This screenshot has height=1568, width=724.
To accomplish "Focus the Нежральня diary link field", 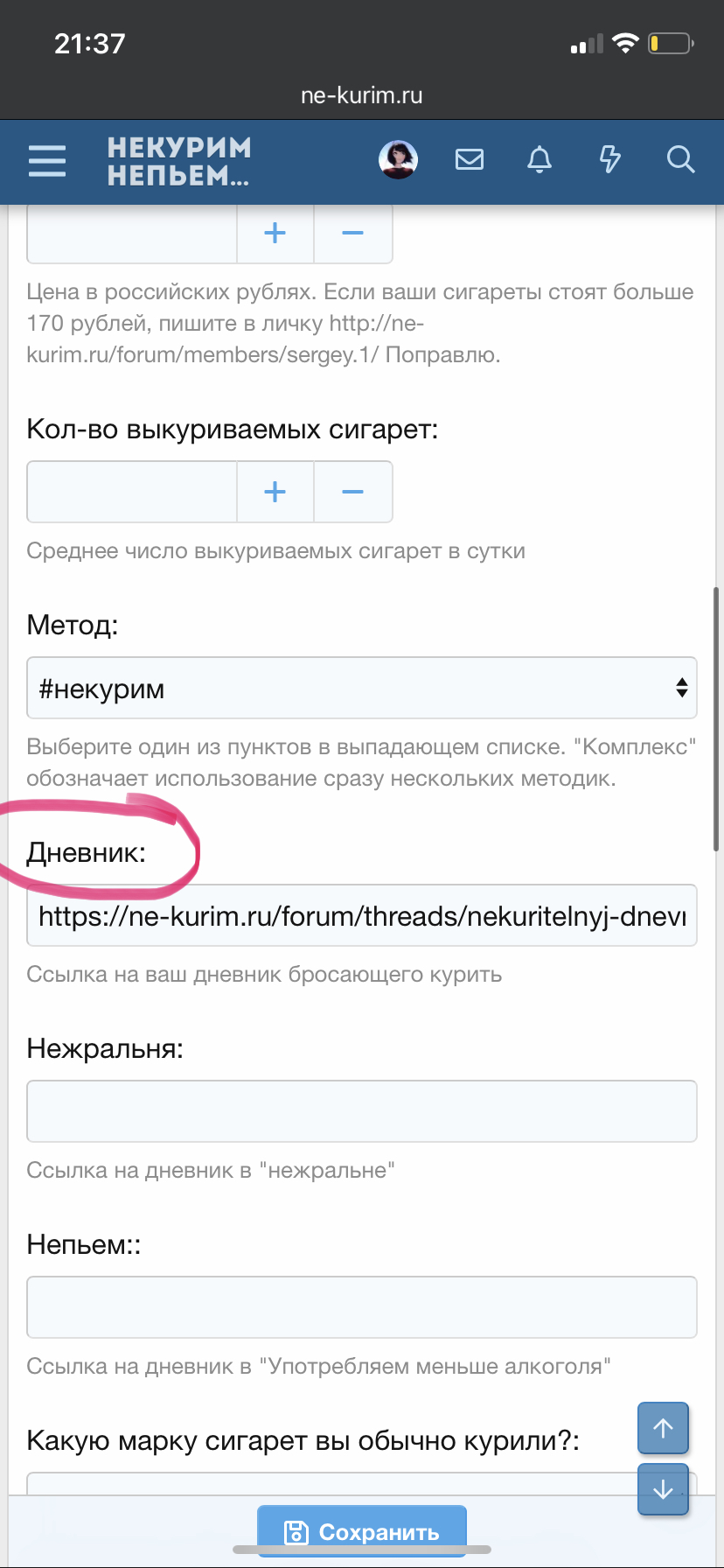I will (x=361, y=1111).
